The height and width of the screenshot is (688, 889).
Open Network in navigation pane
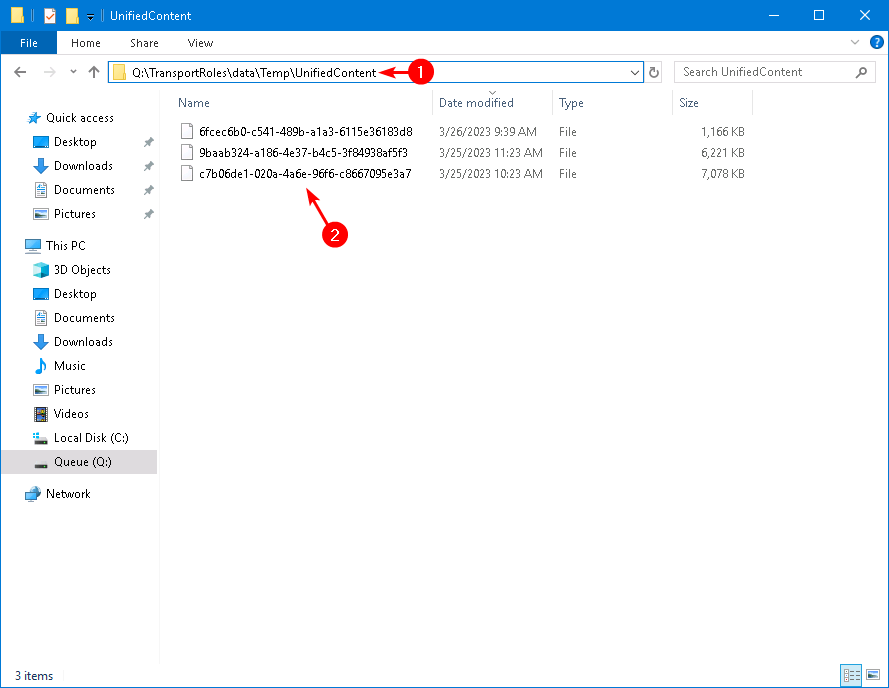click(68, 493)
